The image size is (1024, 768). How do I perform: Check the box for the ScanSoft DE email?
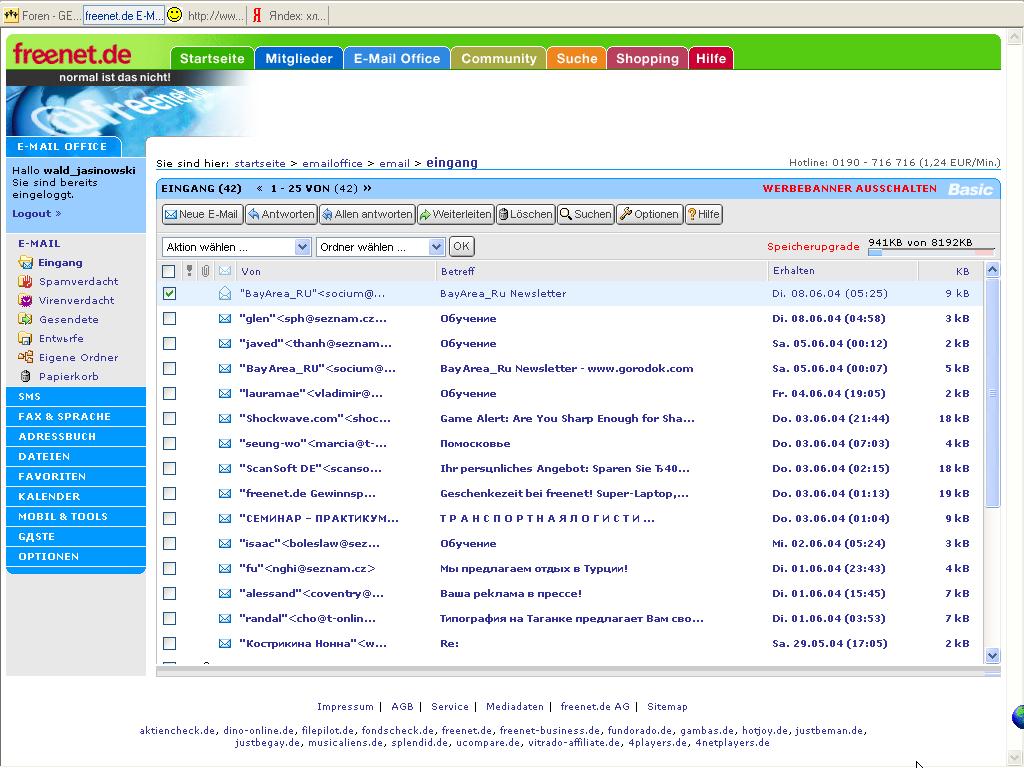169,469
